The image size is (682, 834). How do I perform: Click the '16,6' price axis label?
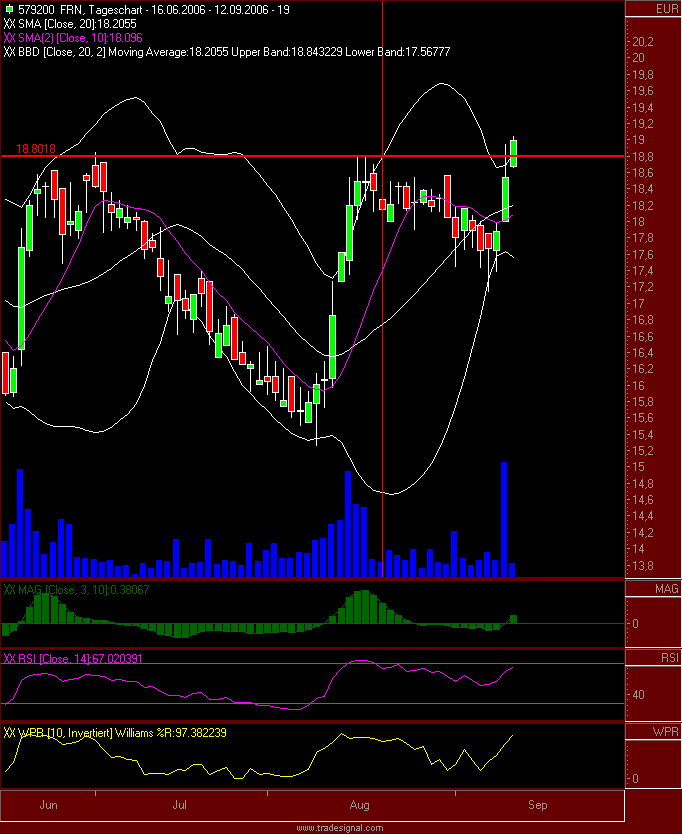pos(643,337)
